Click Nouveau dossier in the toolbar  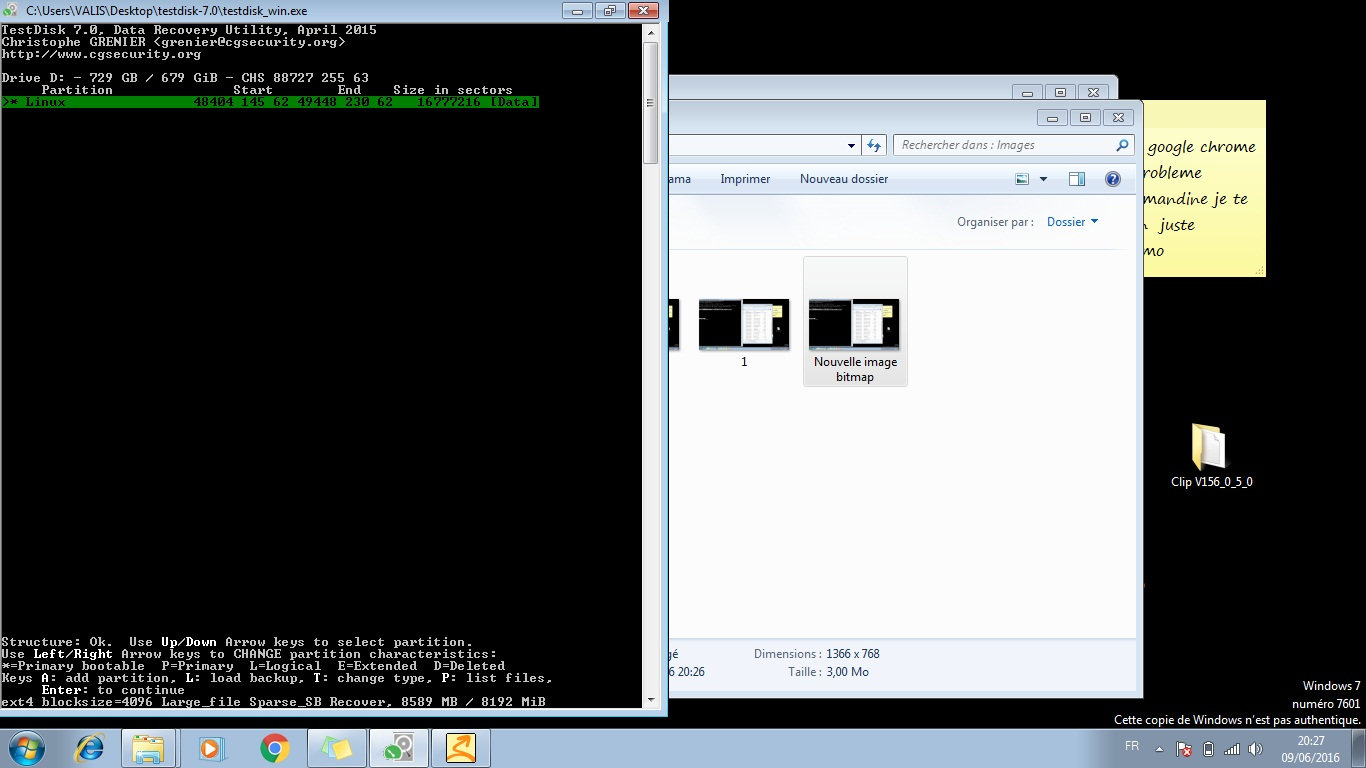843,179
